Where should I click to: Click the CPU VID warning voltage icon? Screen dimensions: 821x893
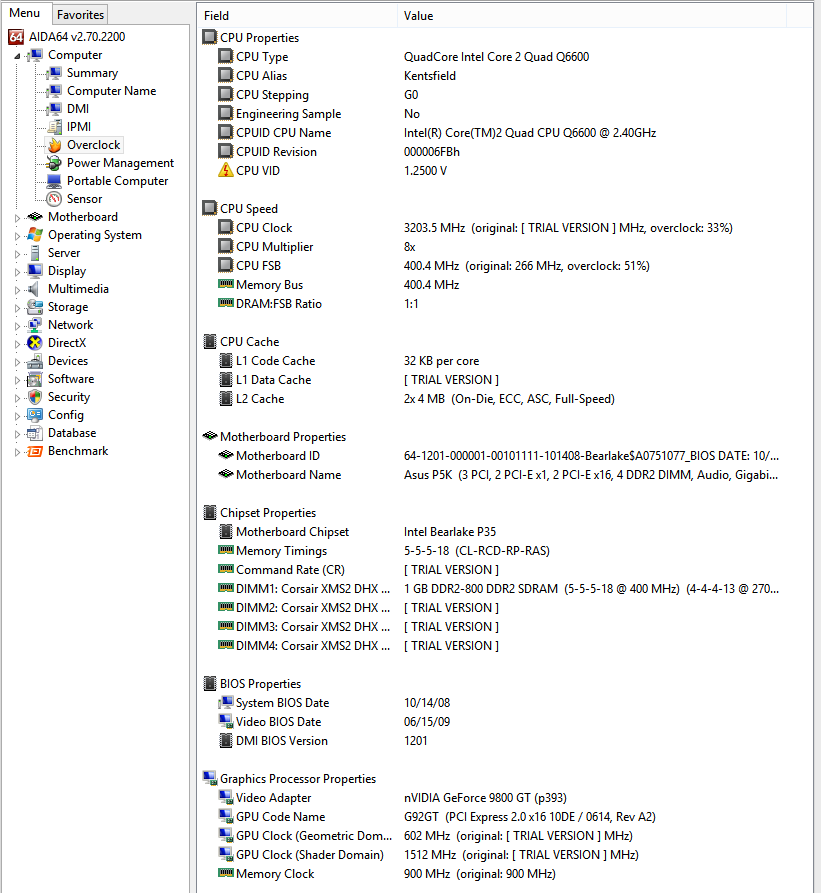(226, 170)
